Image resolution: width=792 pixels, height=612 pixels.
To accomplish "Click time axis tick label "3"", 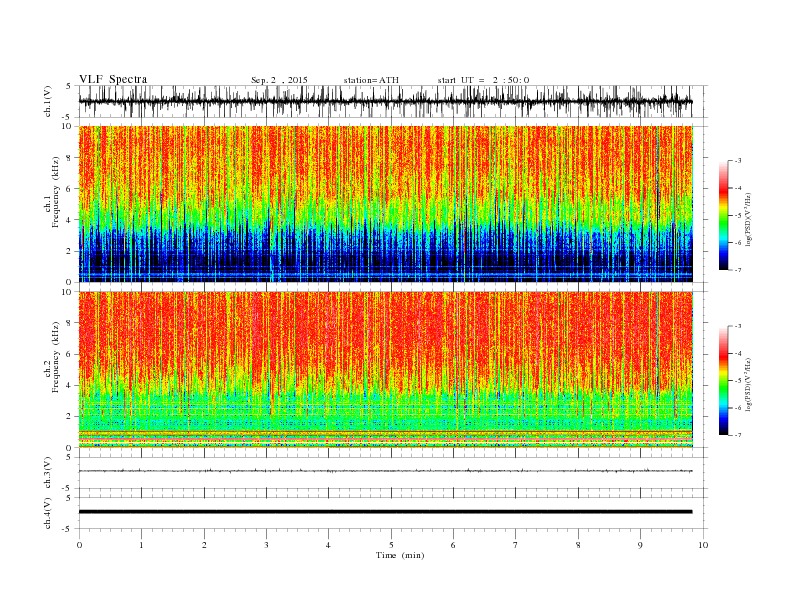I will point(266,545).
